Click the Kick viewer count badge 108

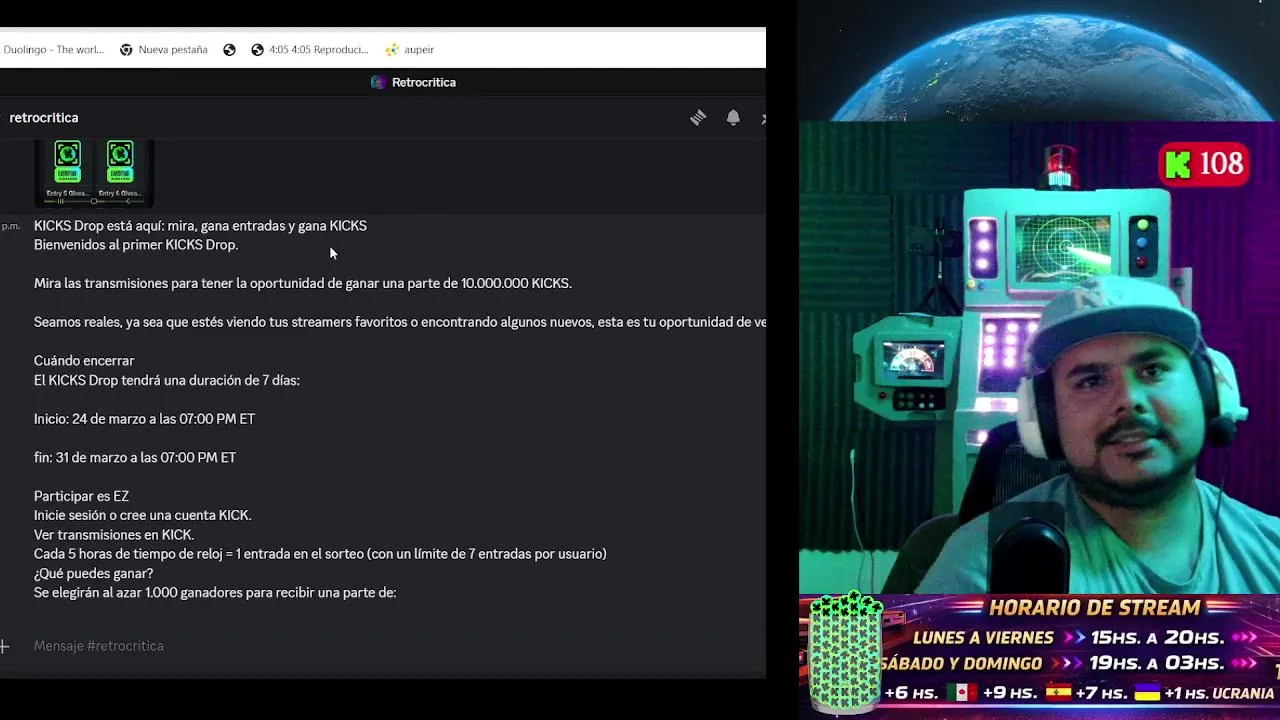point(1205,164)
